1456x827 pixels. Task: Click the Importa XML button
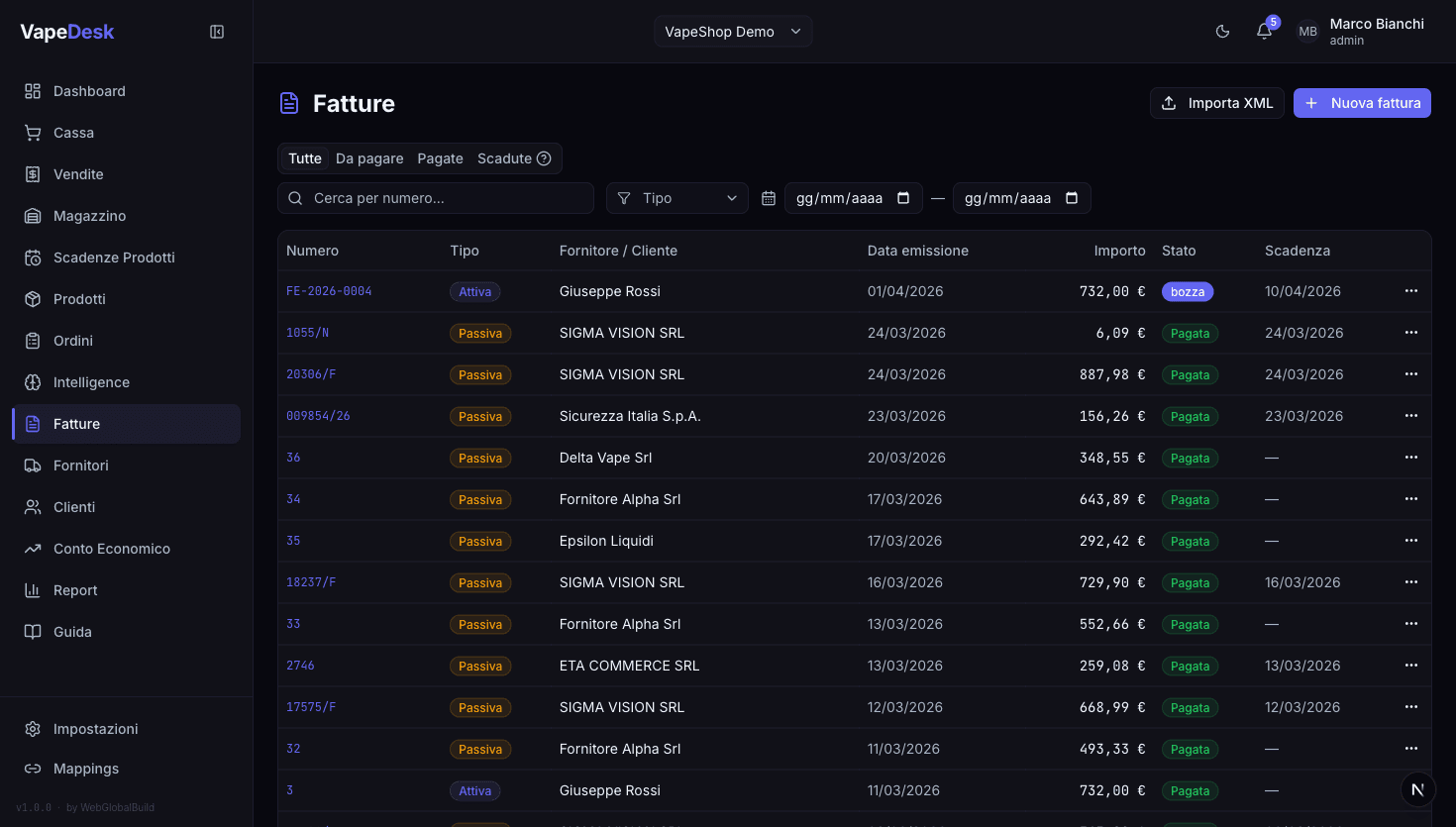tap(1217, 103)
